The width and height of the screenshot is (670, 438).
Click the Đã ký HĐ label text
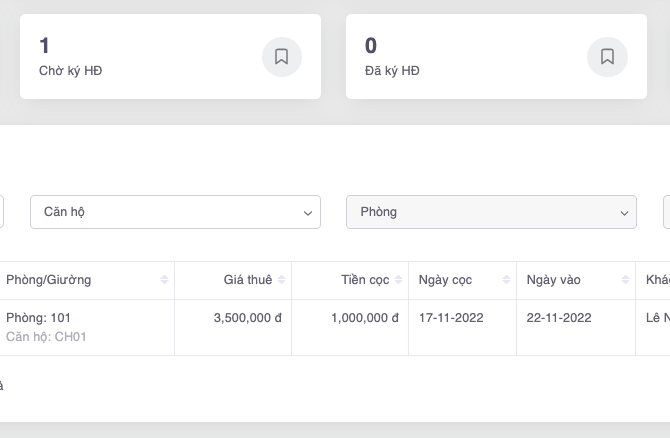392,71
